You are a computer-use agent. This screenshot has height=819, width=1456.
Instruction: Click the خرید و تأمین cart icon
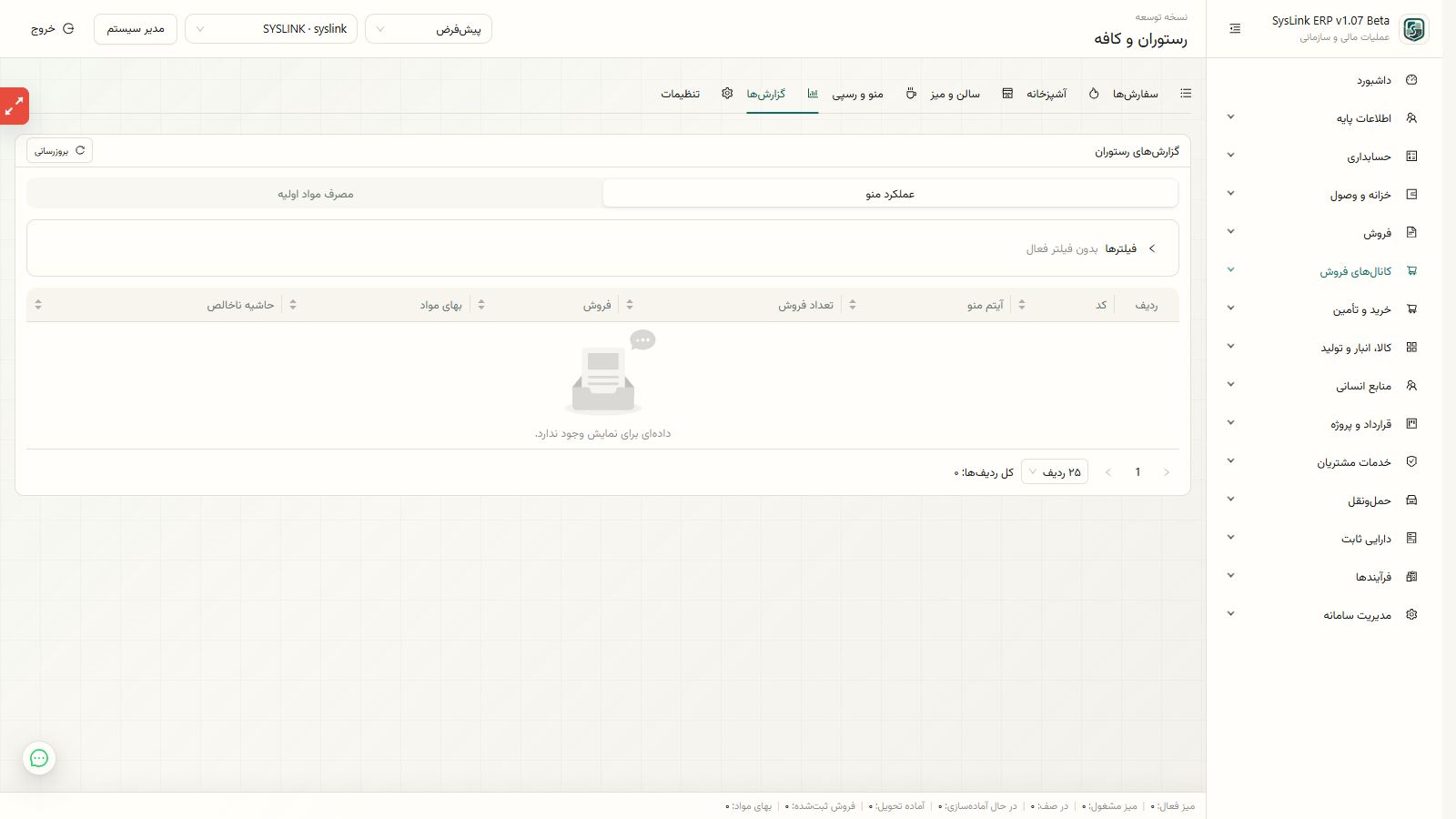[1411, 309]
